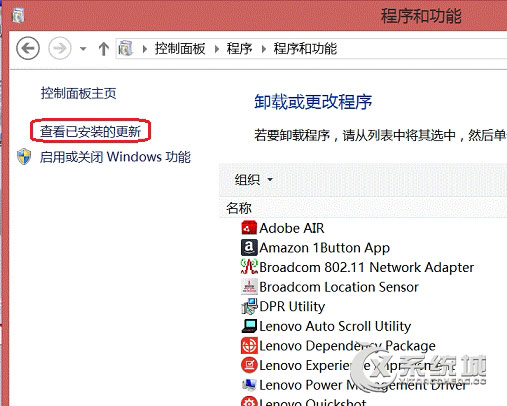Viewport: 507px width, 406px height.
Task: Click the window icon in the title bar
Action: tap(18, 15)
